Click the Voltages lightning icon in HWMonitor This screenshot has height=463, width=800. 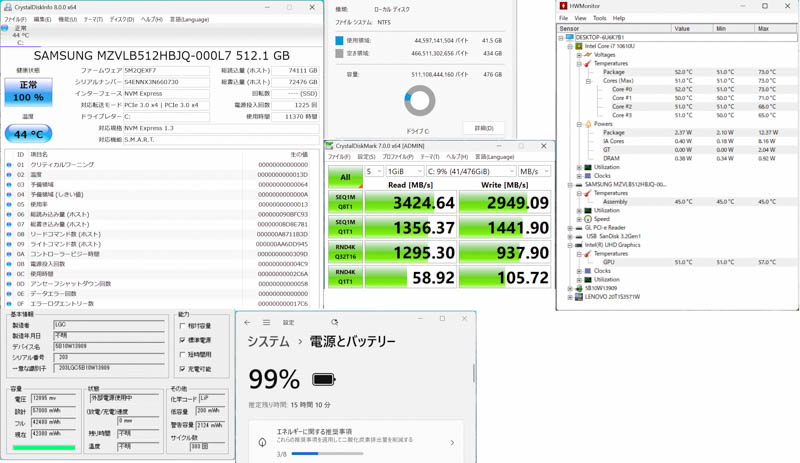(x=588, y=55)
